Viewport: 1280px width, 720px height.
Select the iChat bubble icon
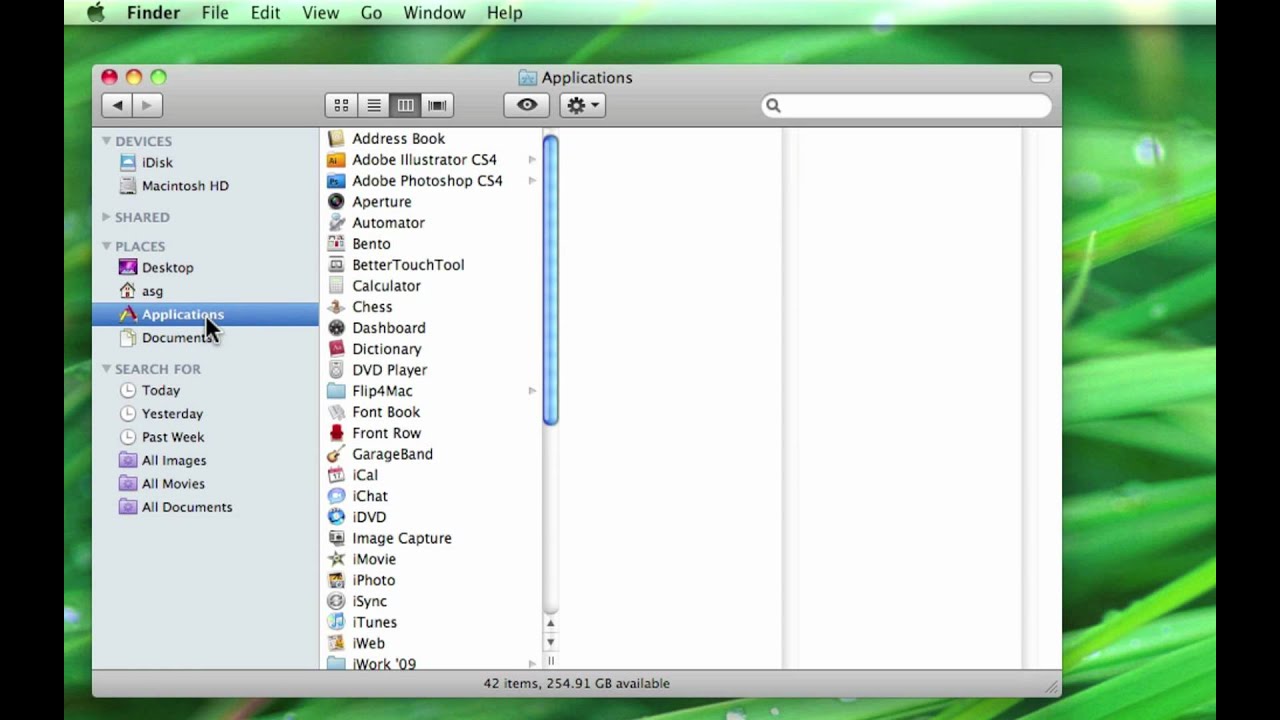tap(336, 496)
